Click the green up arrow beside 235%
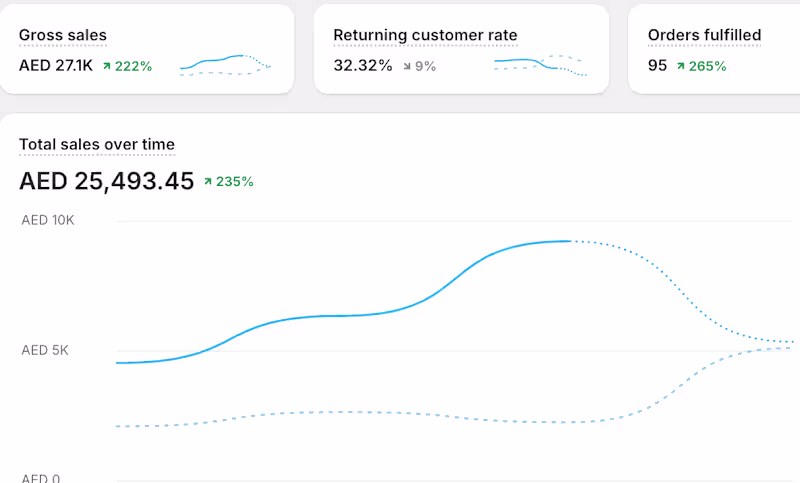Image resolution: width=800 pixels, height=483 pixels. click(208, 182)
